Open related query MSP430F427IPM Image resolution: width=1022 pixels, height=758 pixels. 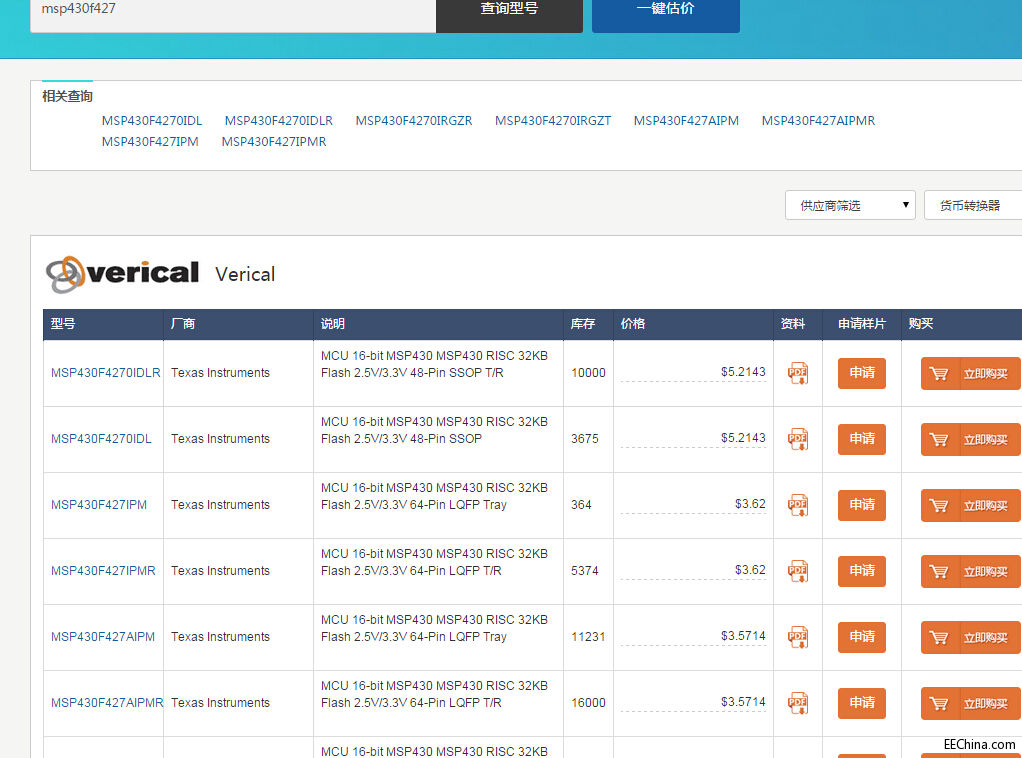pyautogui.click(x=150, y=141)
